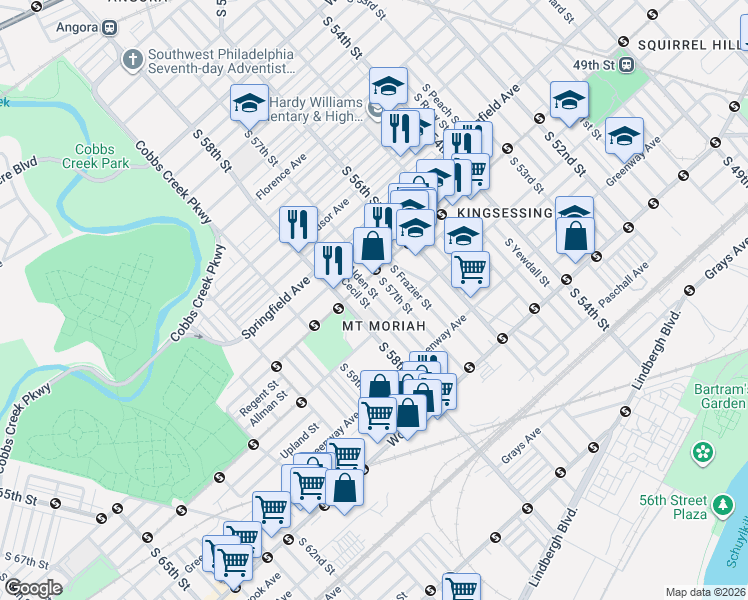Image resolution: width=748 pixels, height=600 pixels.
Task: Click bus stop icon left of S 52nd St label
Action: (540, 118)
